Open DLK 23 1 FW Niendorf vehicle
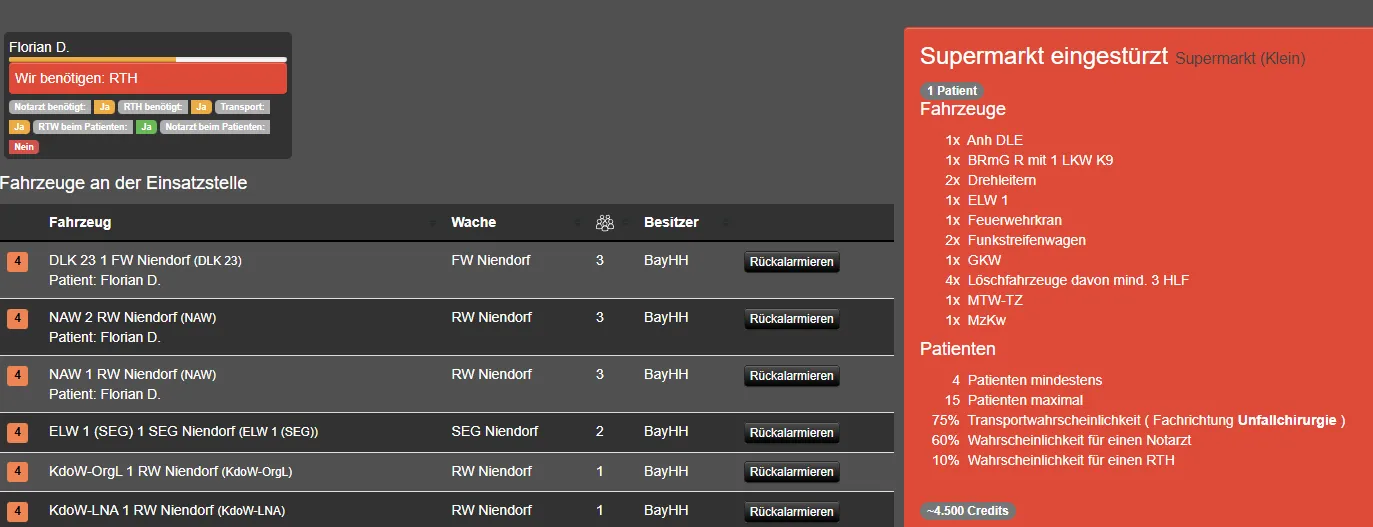1373x527 pixels. pyautogui.click(x=119, y=260)
